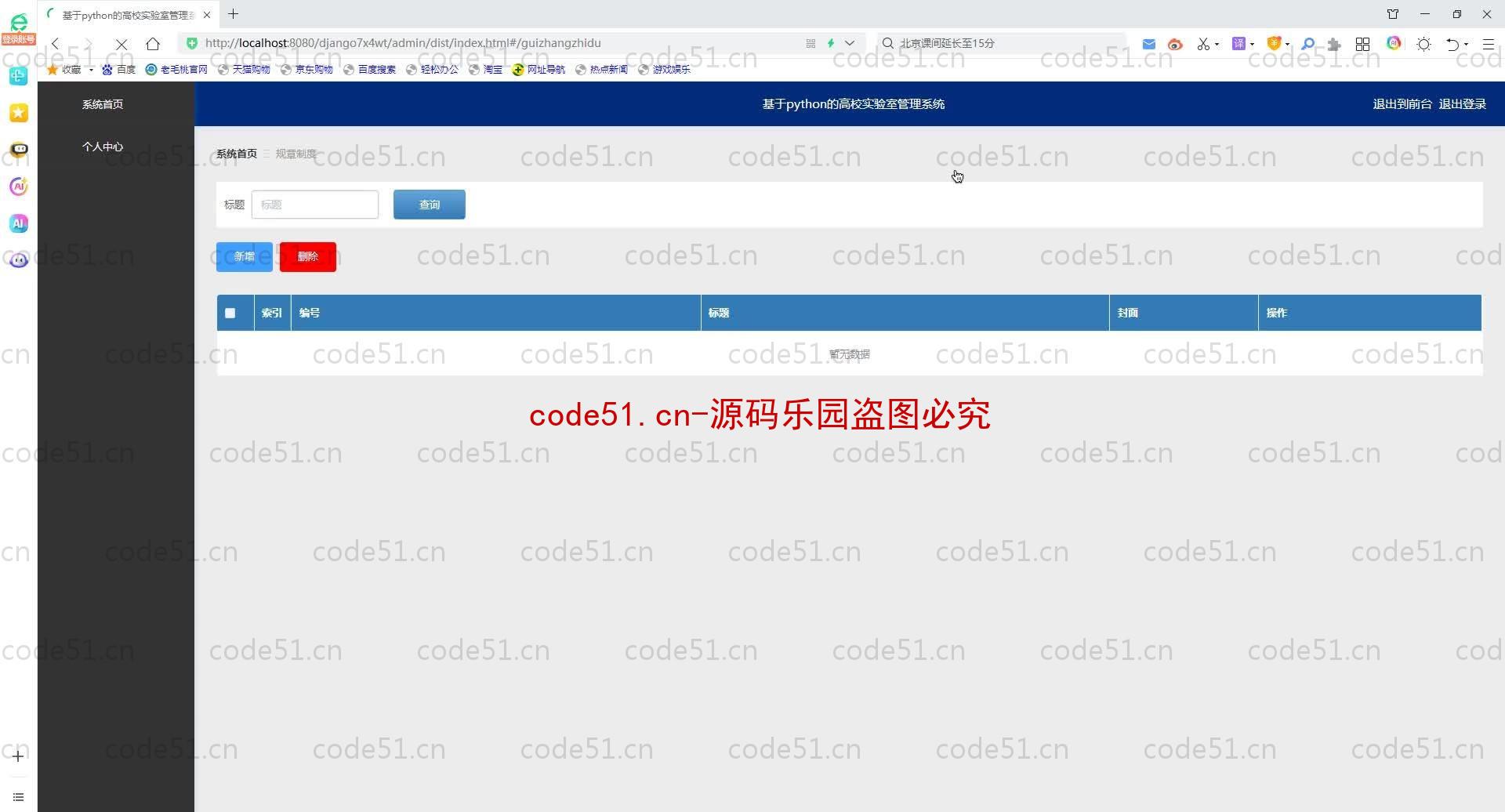
Task: Expand the wallet shield dropdown arrow
Action: (1287, 45)
